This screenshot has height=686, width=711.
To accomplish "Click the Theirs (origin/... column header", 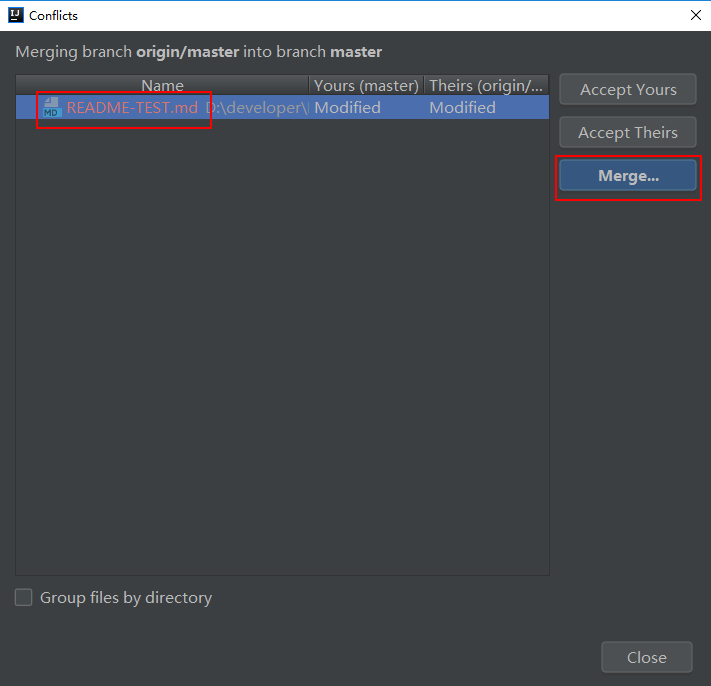I will pos(486,85).
